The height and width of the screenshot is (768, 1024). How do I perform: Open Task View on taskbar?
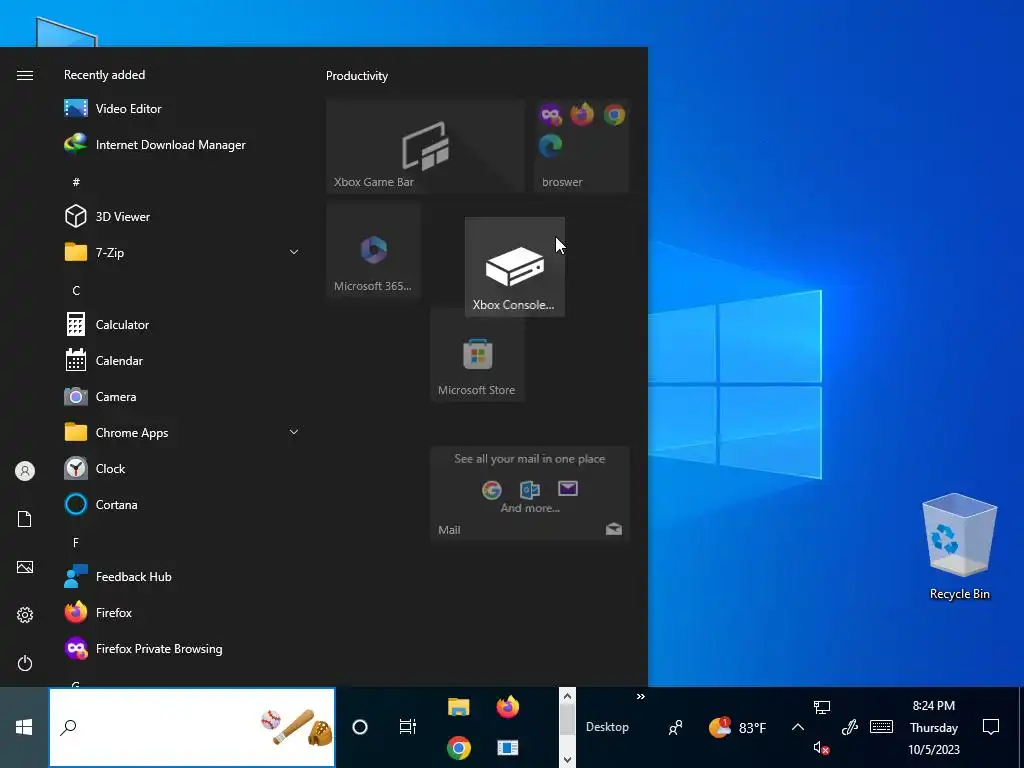[x=408, y=726]
